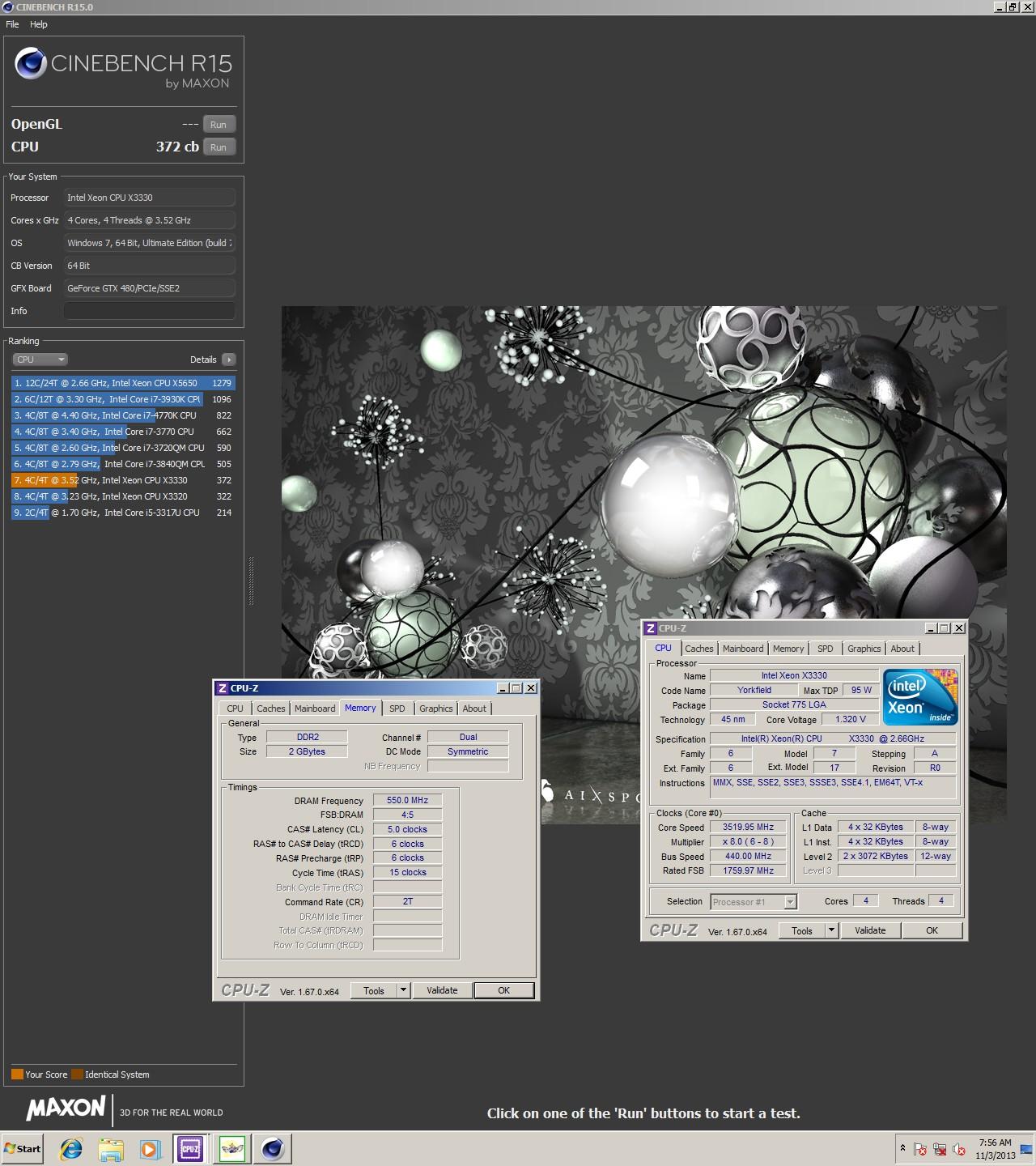The height and width of the screenshot is (1166, 1036).
Task: Click the muted volume tray icon
Action: click(x=959, y=1149)
